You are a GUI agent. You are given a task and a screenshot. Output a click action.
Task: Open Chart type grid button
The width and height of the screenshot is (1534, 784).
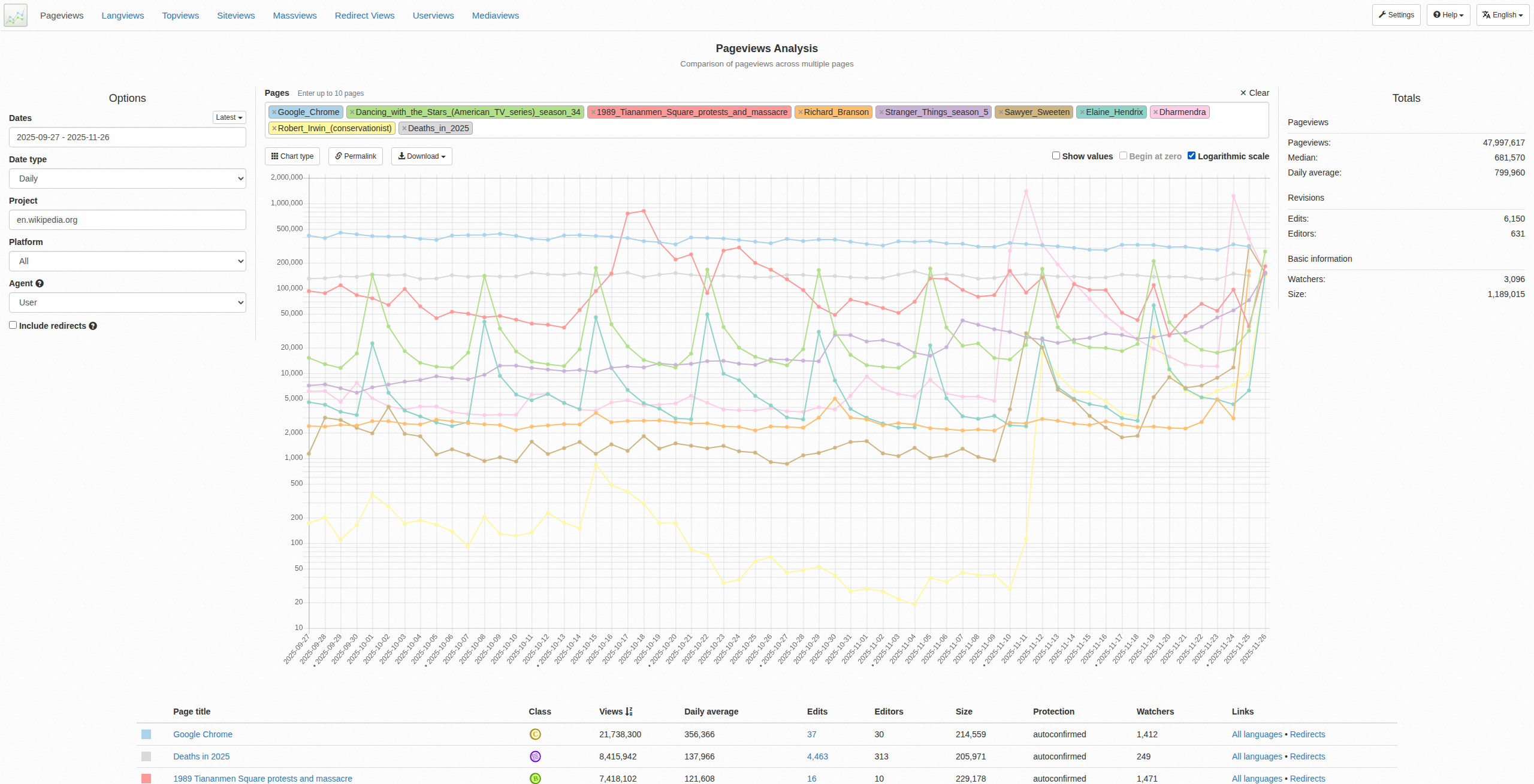[x=292, y=156]
